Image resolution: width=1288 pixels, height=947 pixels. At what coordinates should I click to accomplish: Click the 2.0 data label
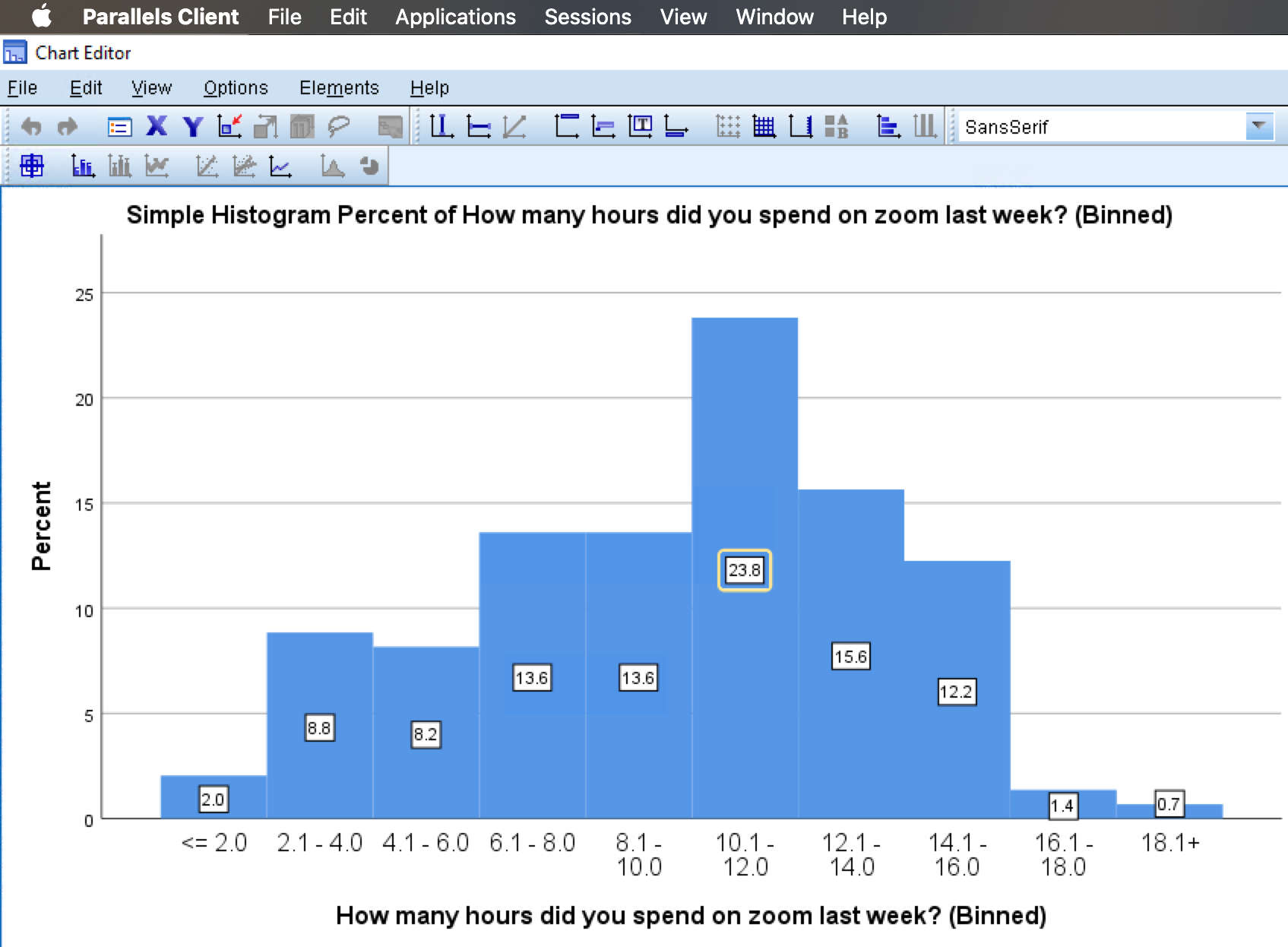[x=214, y=800]
